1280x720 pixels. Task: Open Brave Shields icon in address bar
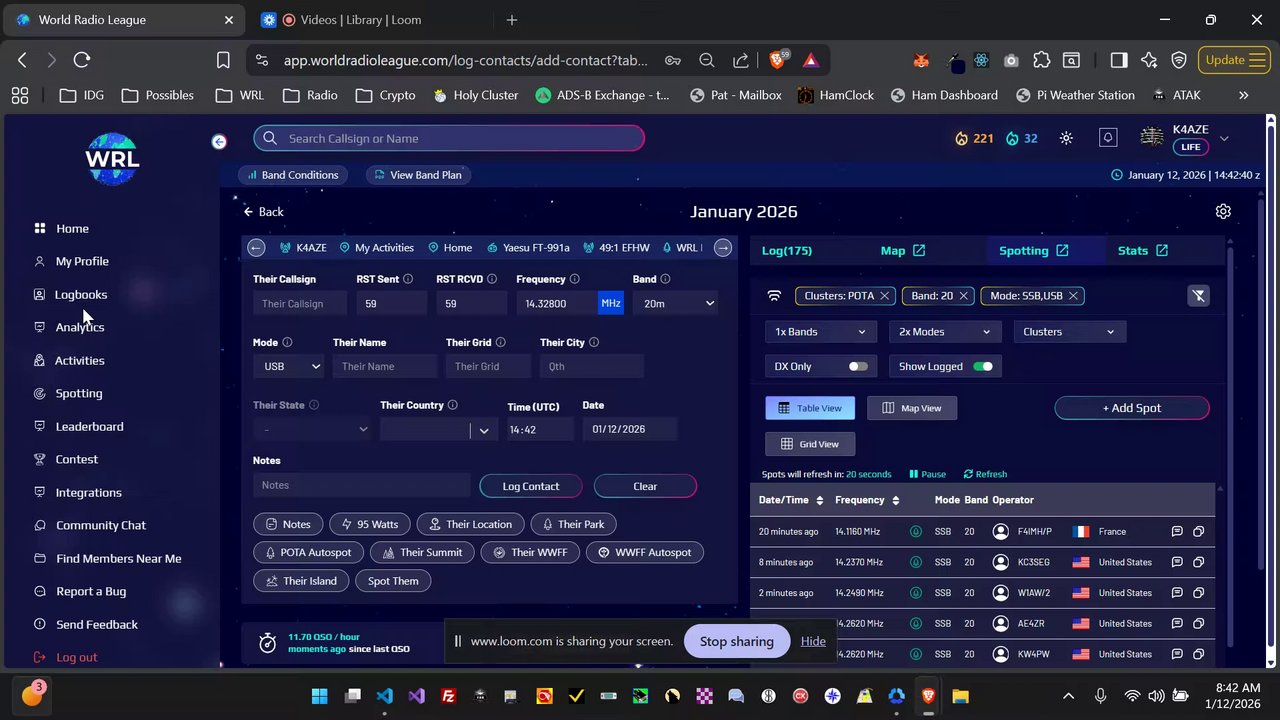(x=779, y=60)
